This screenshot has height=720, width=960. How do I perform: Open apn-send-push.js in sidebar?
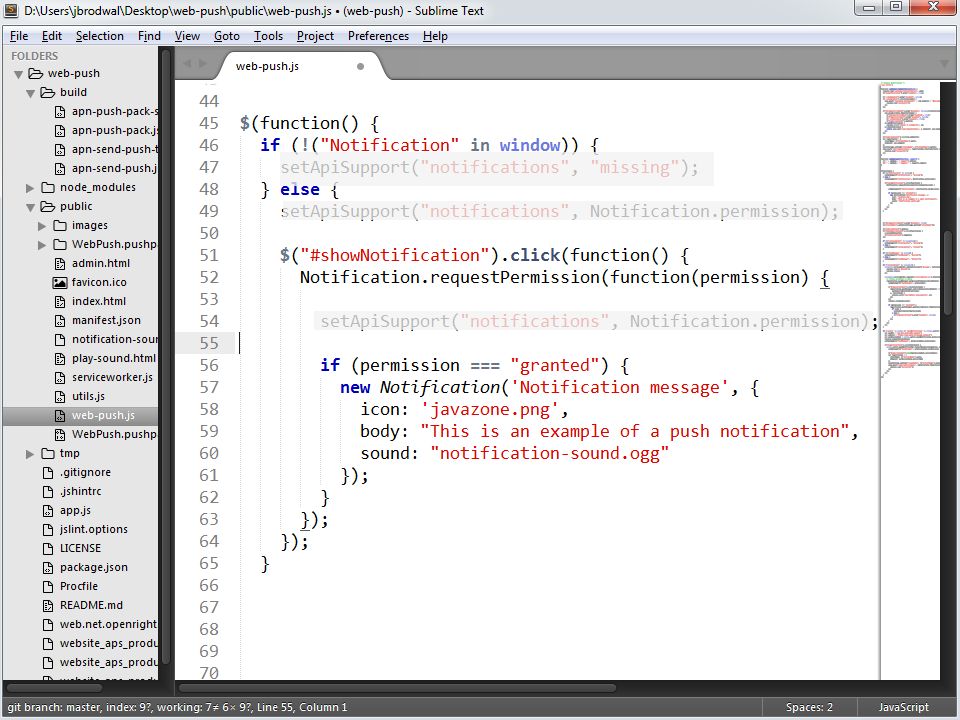tap(114, 168)
